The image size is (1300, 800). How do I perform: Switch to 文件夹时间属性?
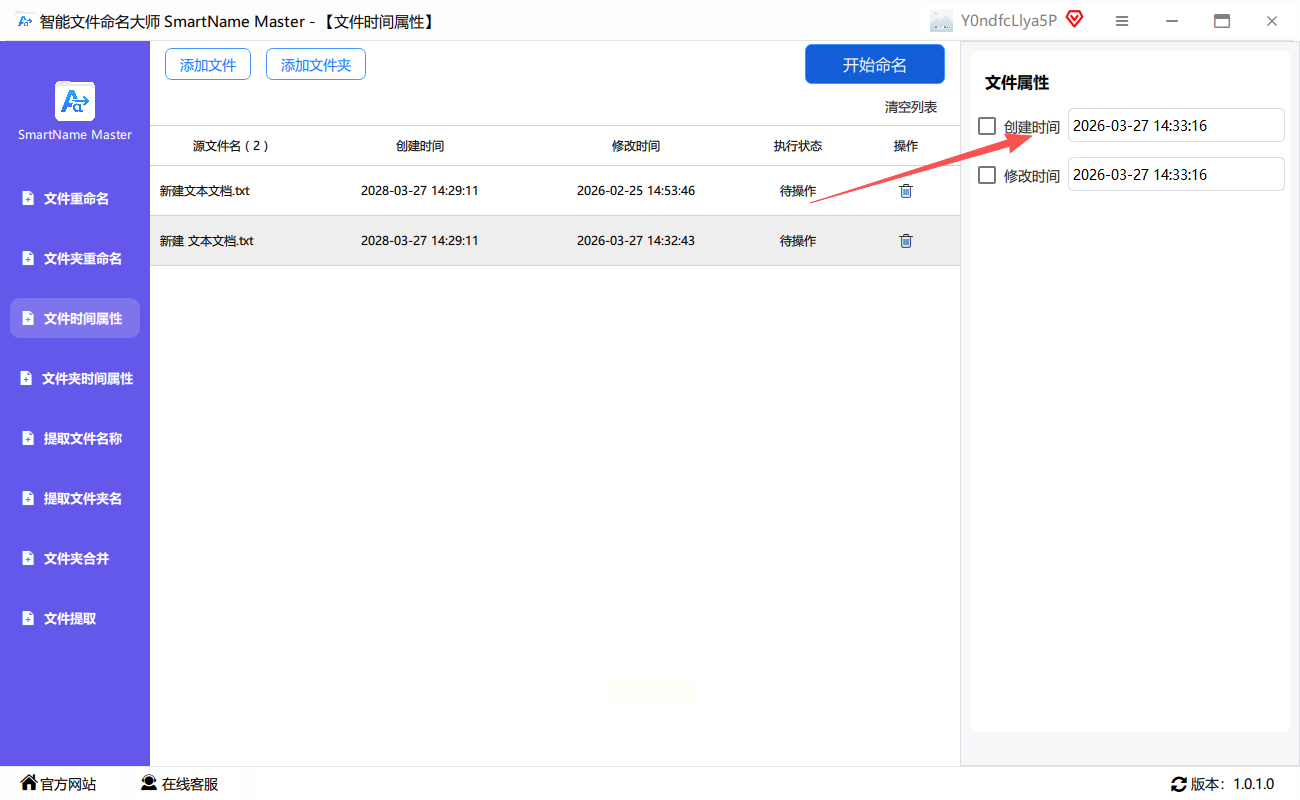[75, 379]
